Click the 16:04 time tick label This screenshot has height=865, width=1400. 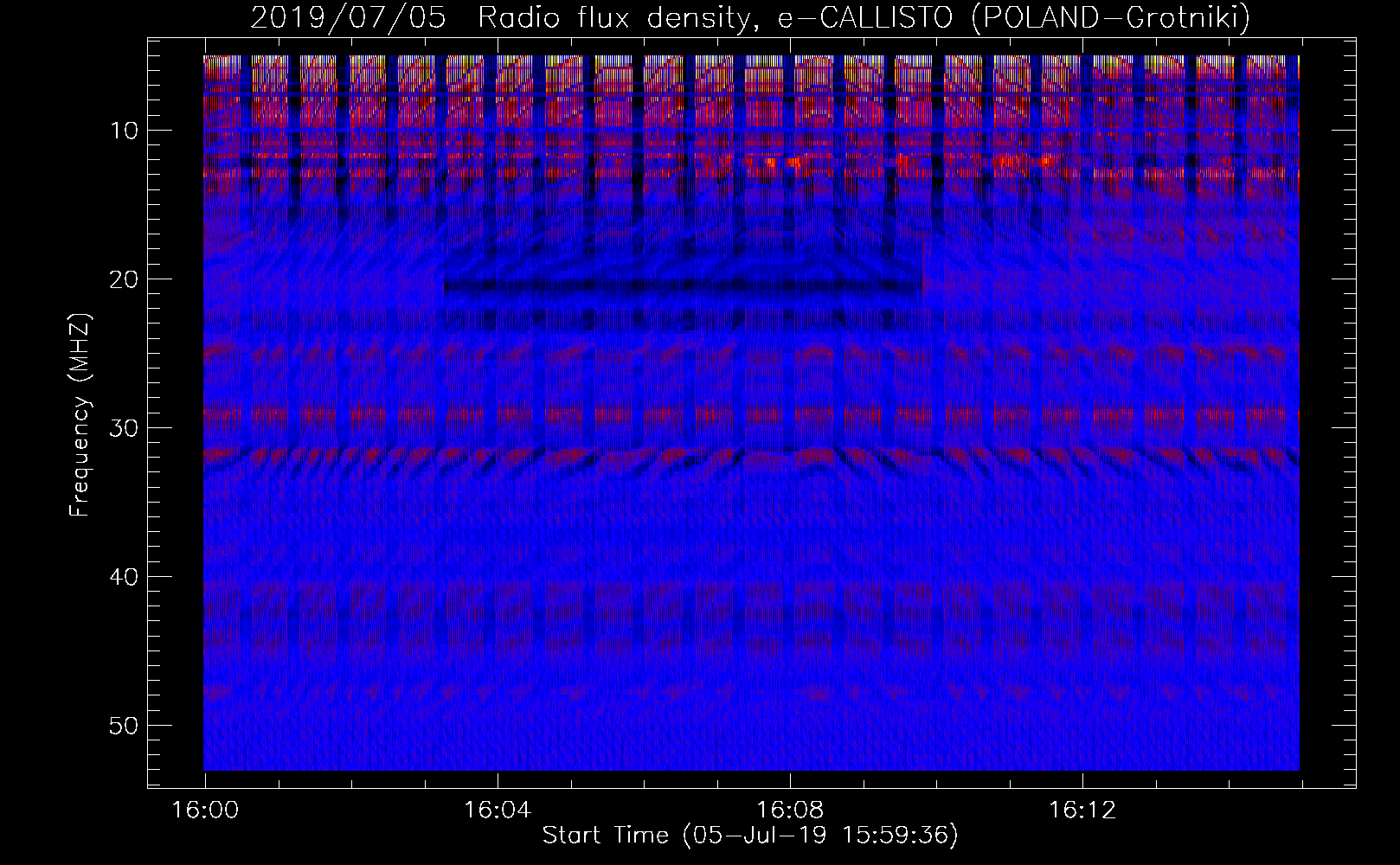coord(498,810)
